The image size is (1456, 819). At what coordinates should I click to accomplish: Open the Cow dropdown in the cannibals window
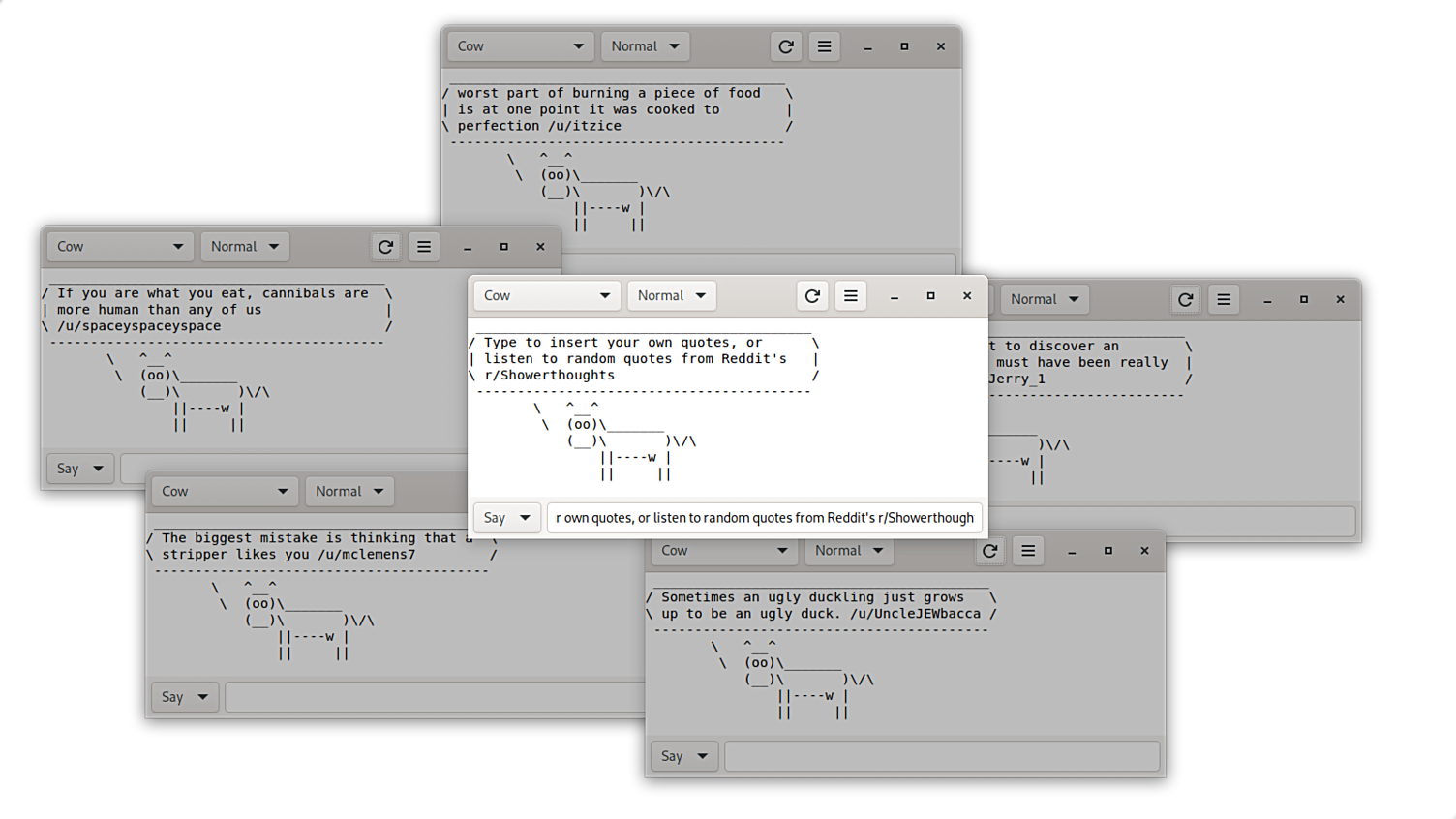click(x=119, y=246)
